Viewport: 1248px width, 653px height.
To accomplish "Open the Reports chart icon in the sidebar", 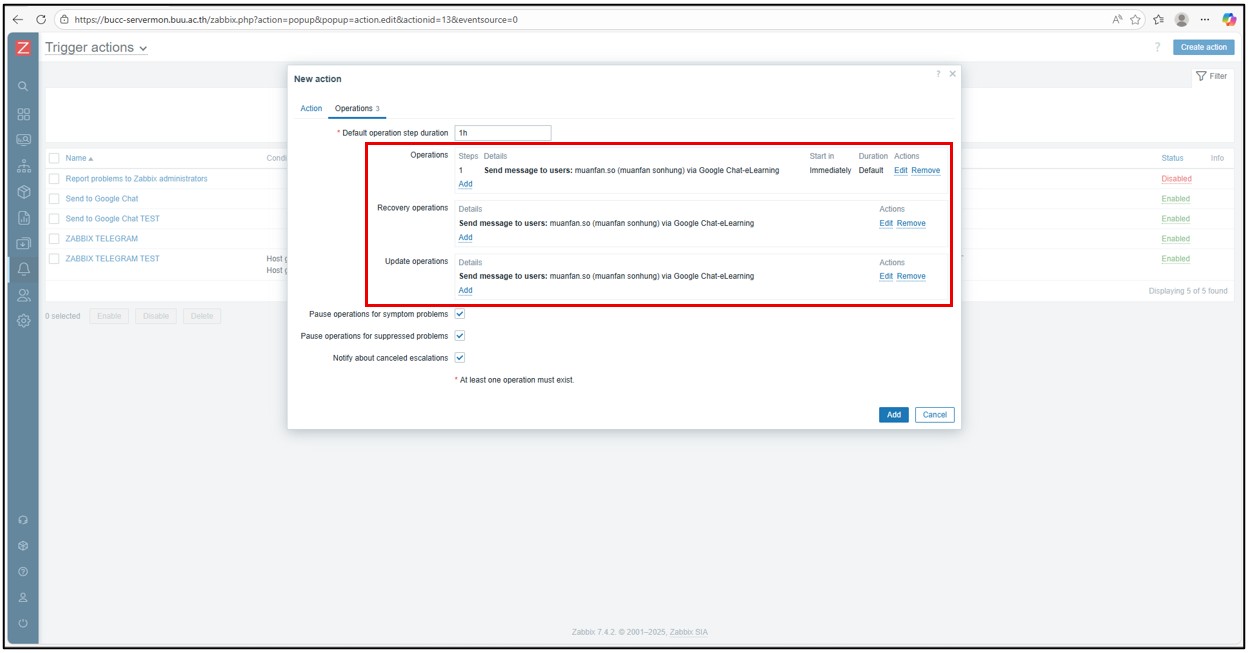I will pos(24,218).
